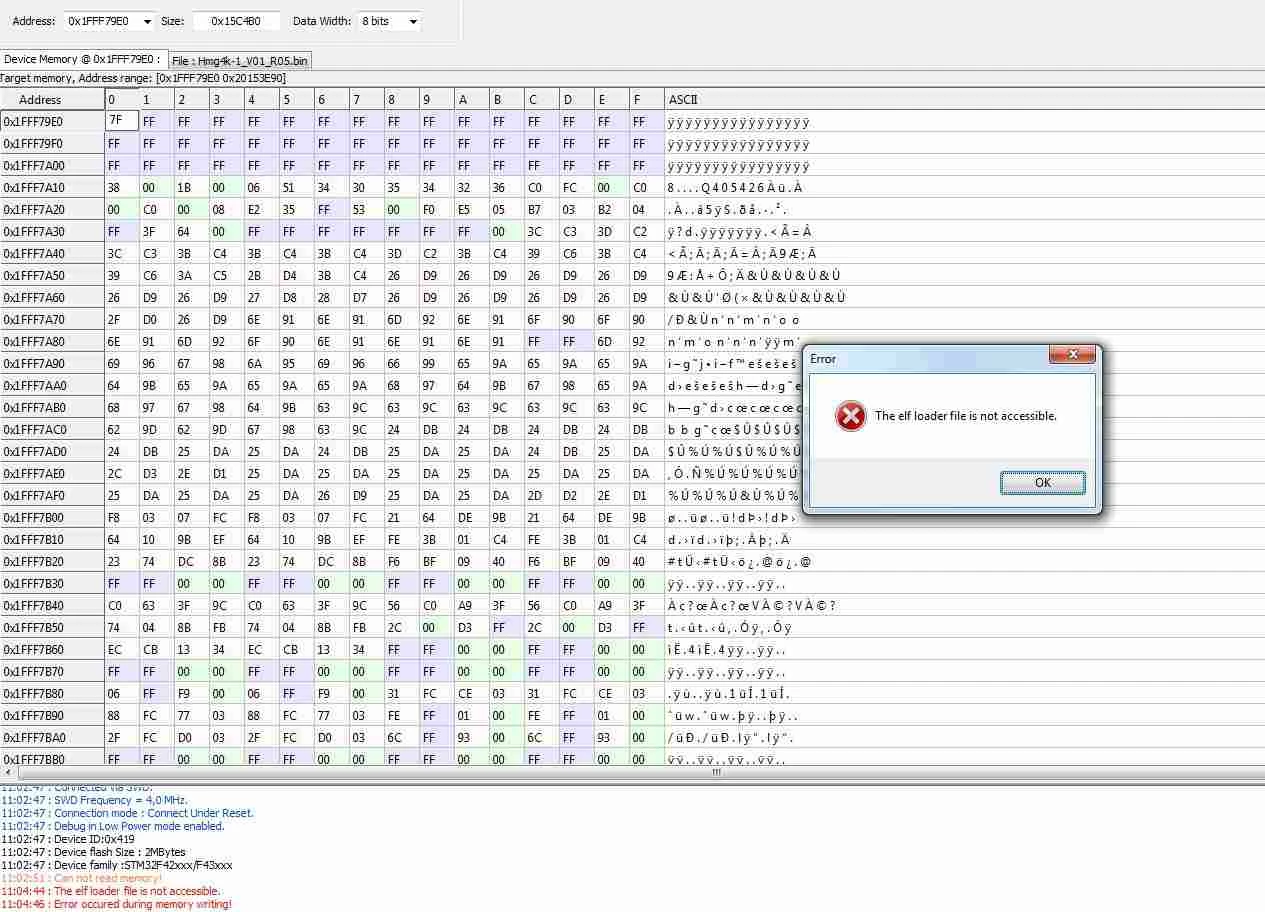Viewport: 1265px width, 912px height.
Task: Click the Address column header
Action: point(52,99)
